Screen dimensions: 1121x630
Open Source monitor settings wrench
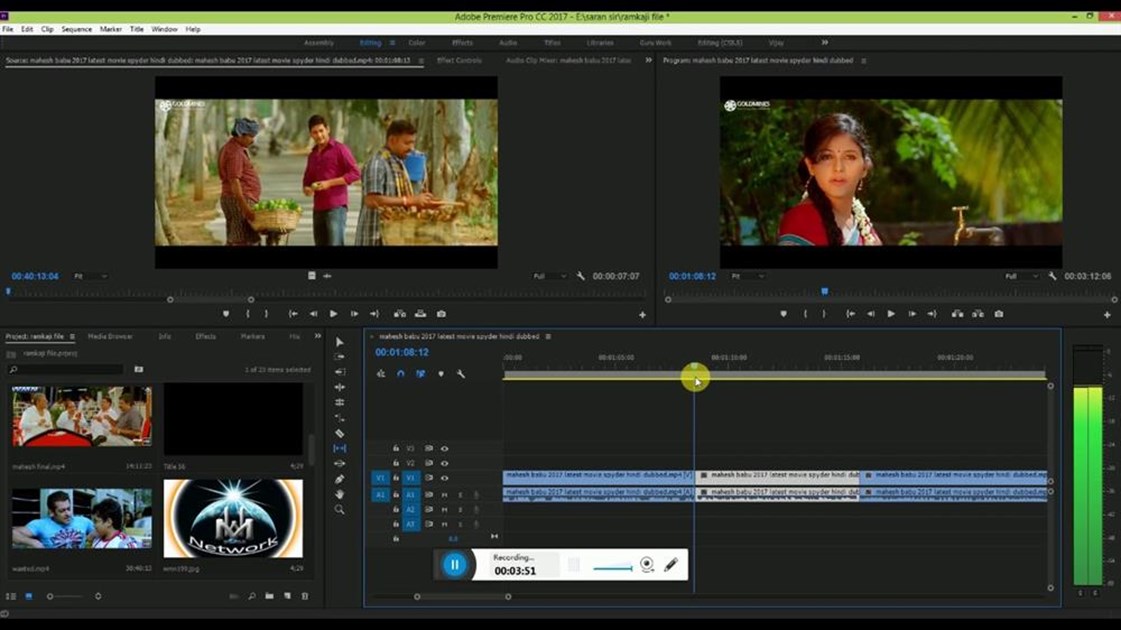coord(581,276)
